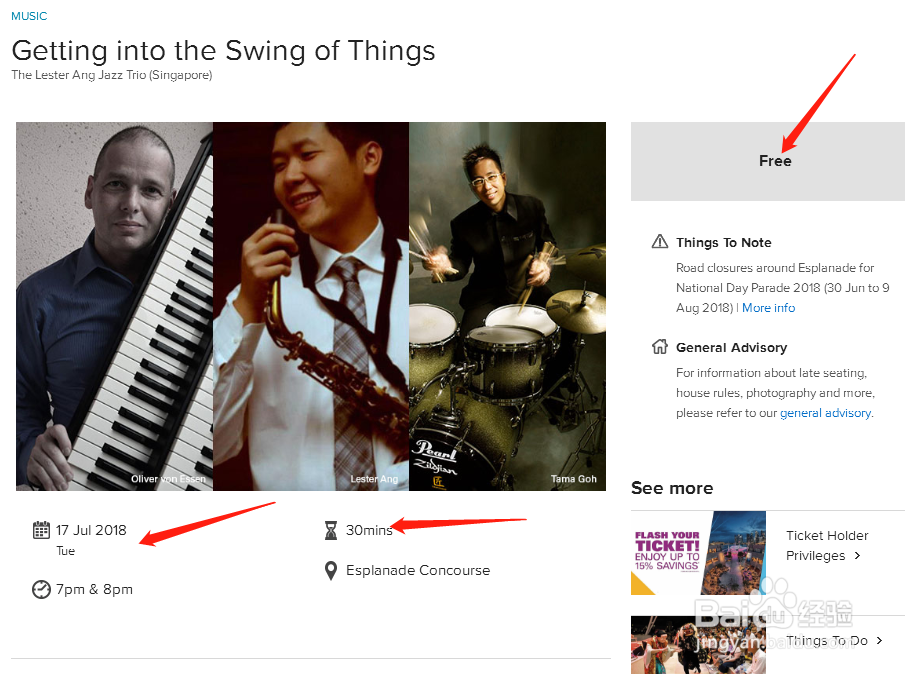Open the MUSIC category link

29,16
